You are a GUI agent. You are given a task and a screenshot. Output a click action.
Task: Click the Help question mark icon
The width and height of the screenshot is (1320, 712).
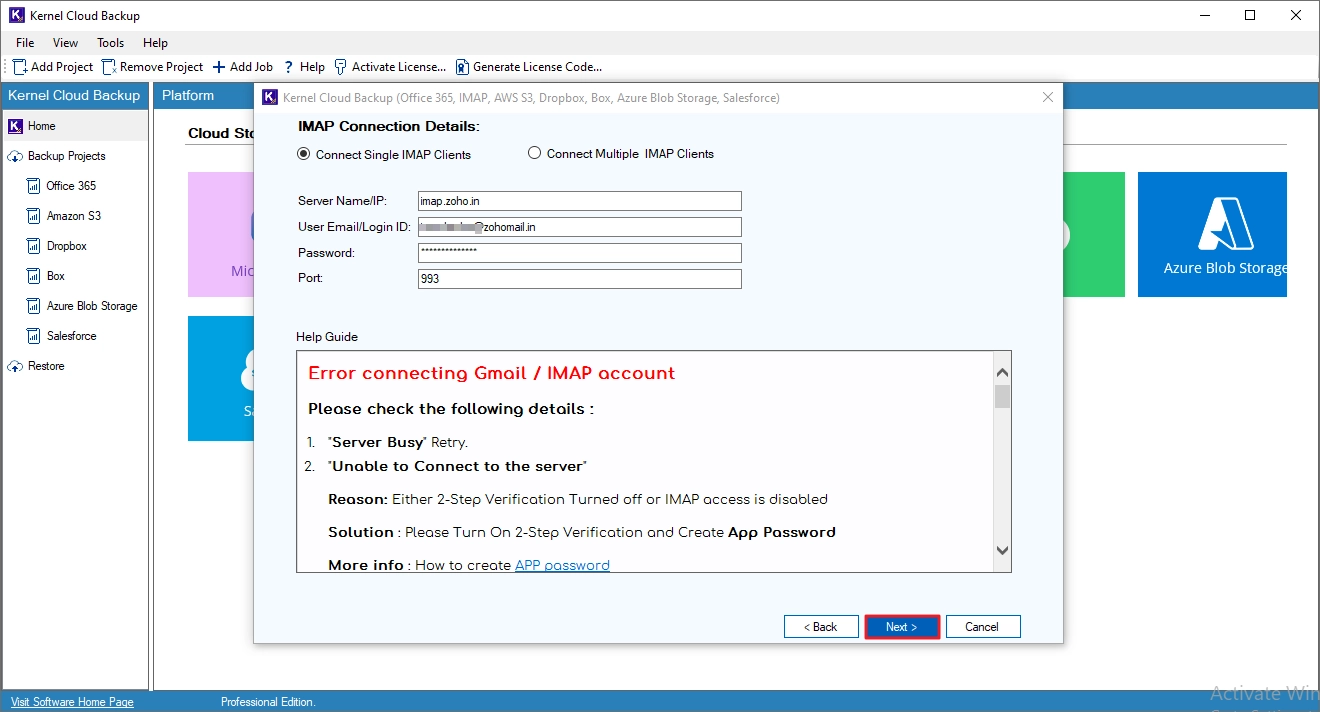[289, 67]
